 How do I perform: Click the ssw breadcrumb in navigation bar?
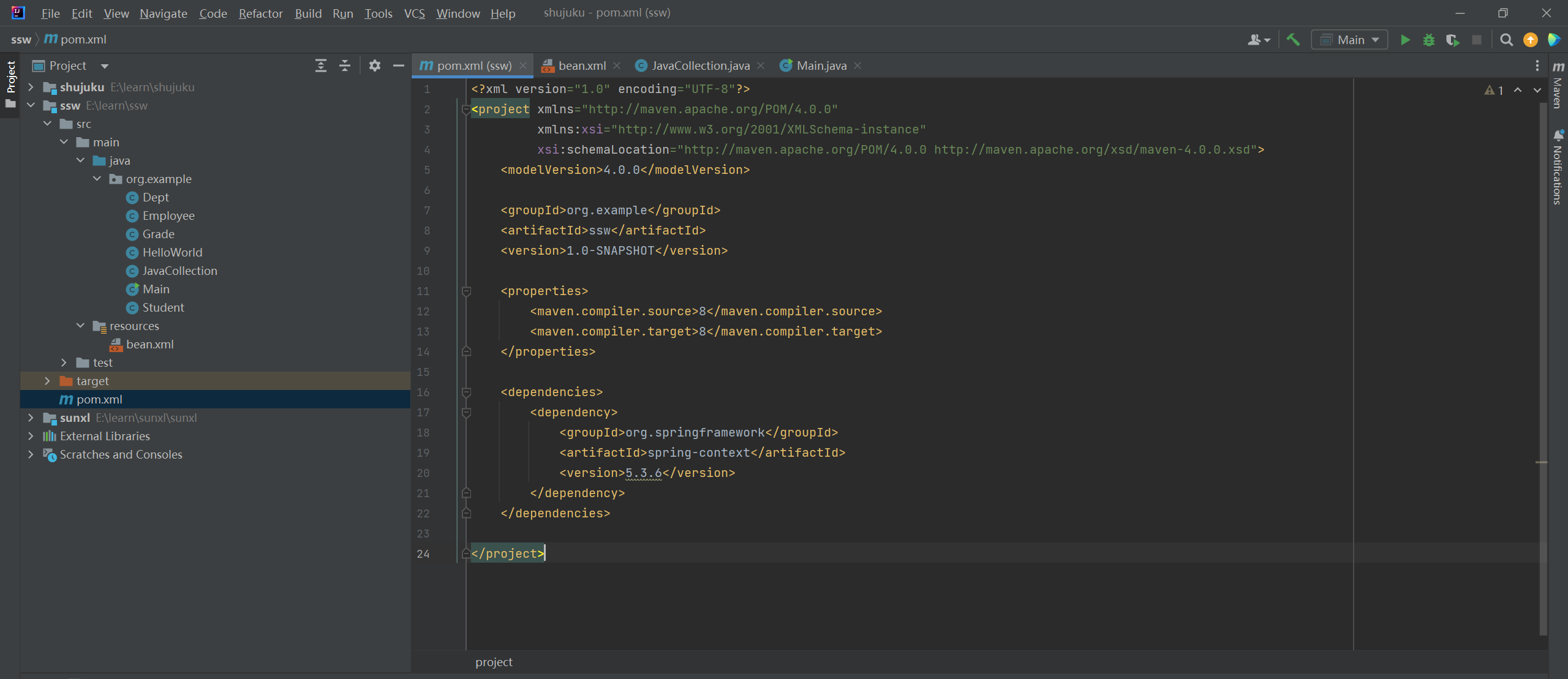pos(21,40)
